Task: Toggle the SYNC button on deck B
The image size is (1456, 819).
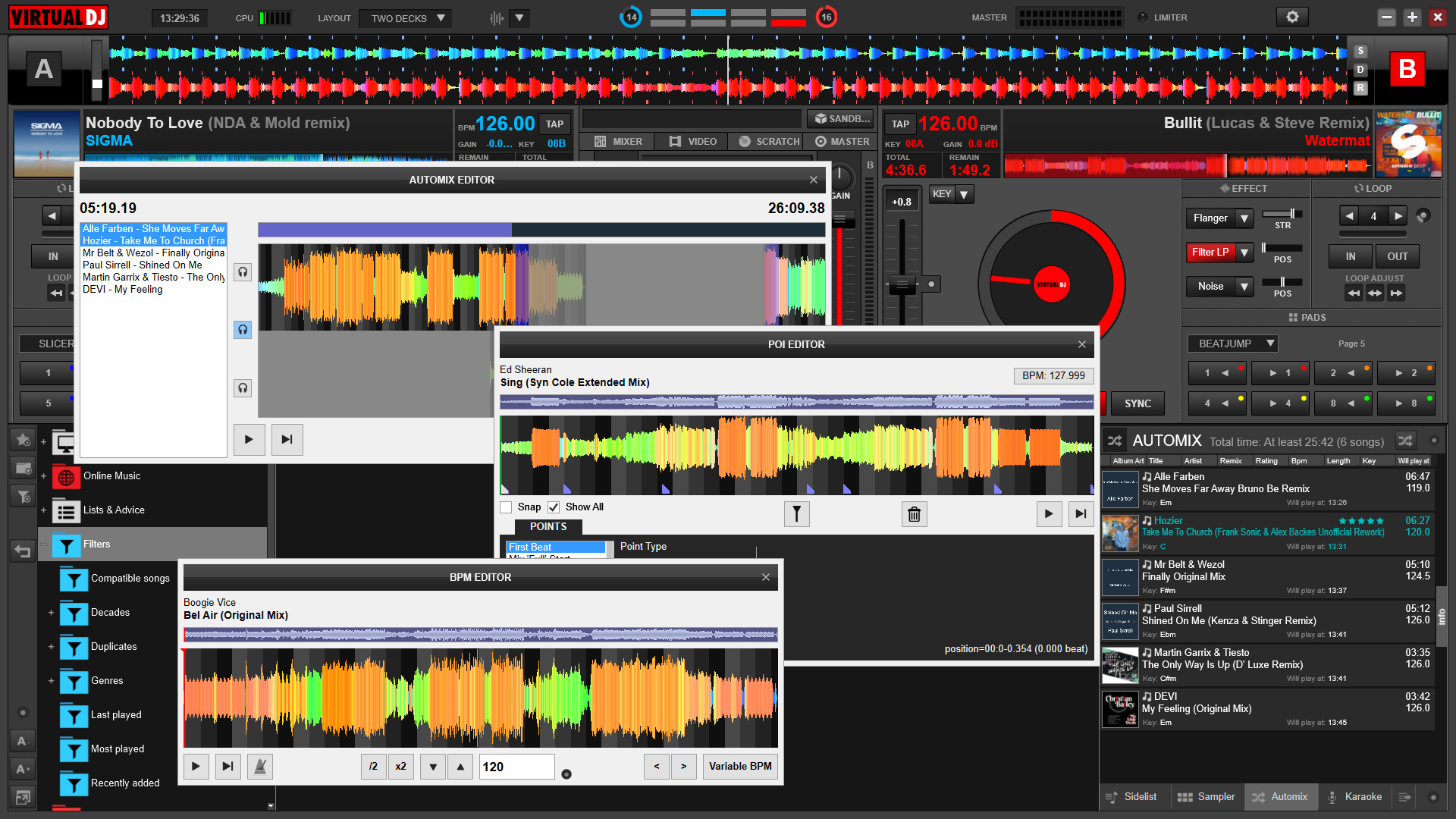Action: [x=1137, y=404]
